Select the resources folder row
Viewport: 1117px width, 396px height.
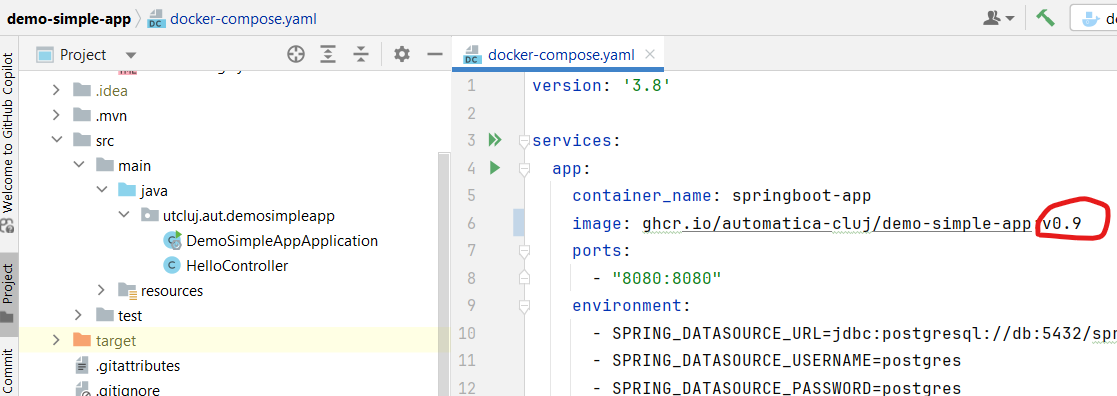(228, 291)
